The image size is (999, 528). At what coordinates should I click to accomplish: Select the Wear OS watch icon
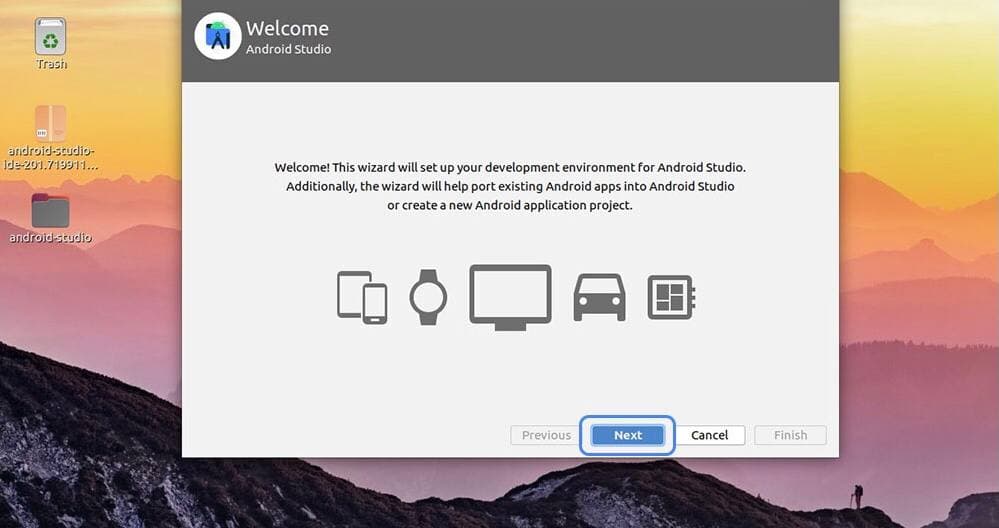pyautogui.click(x=428, y=297)
